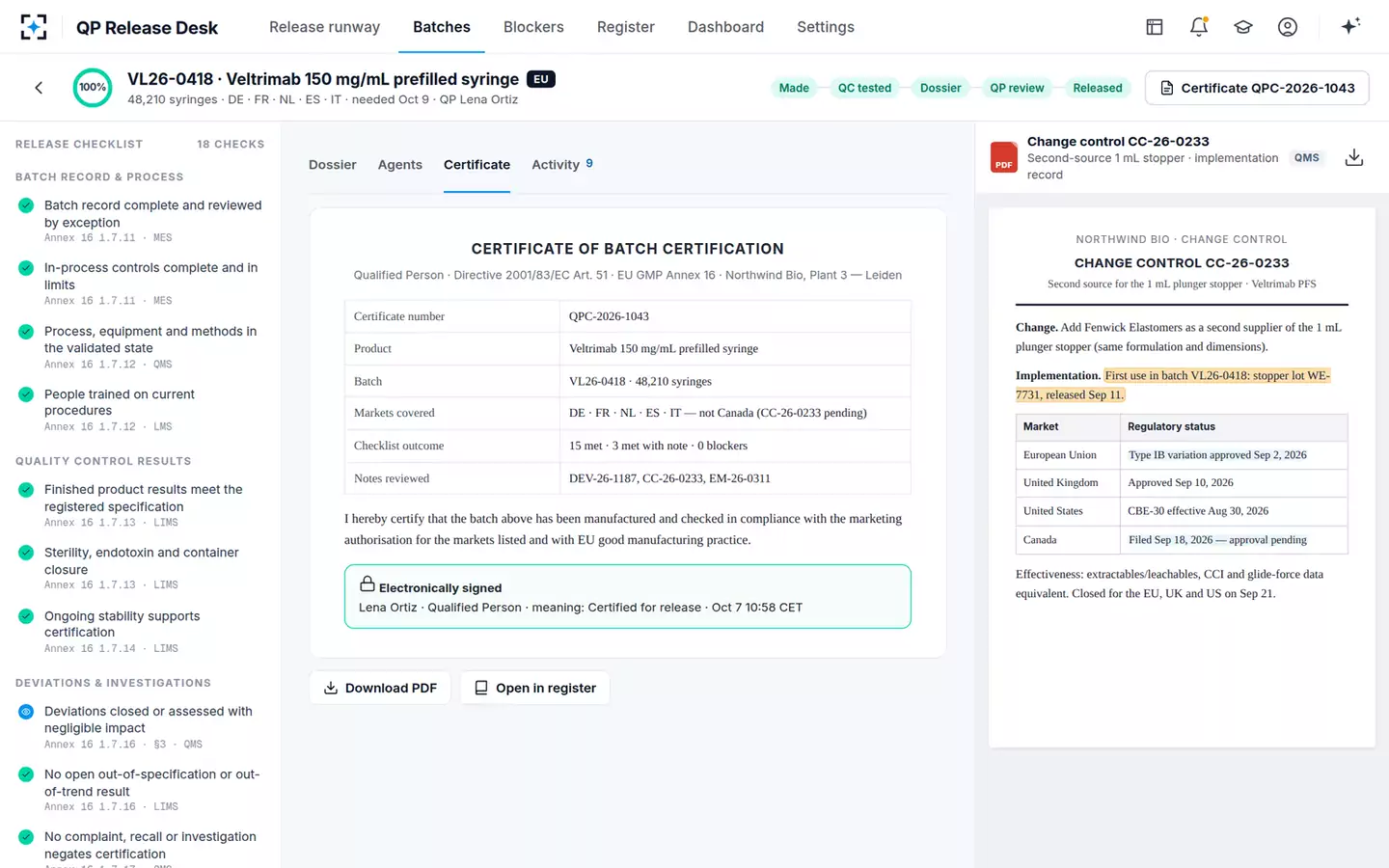Click Canada Filed Sep 18, 2026 status cell

[1234, 540]
